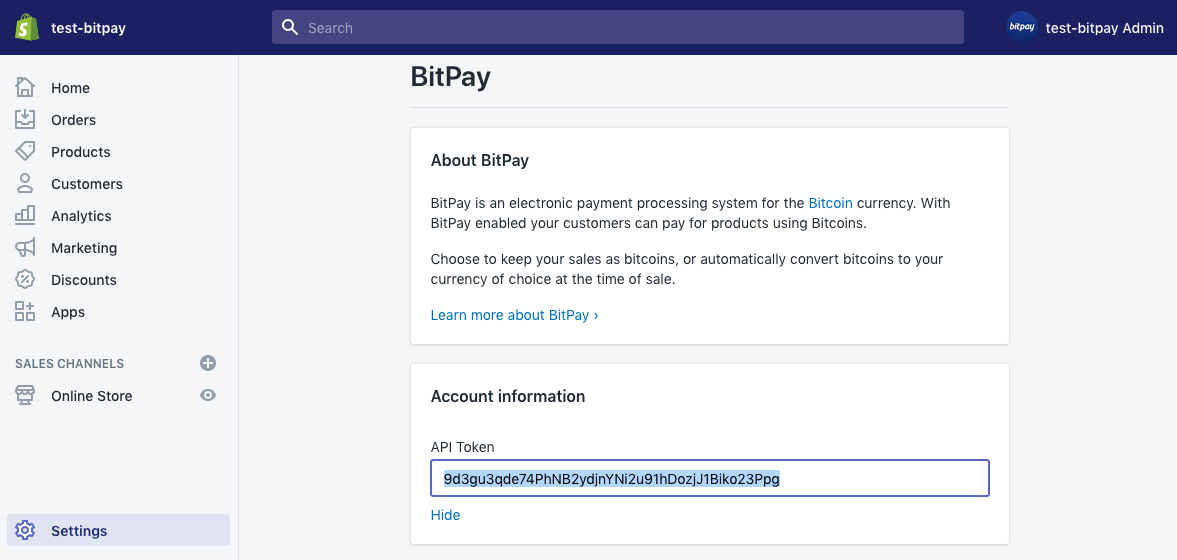View online store via eye icon
The image size is (1177, 560).
[208, 395]
